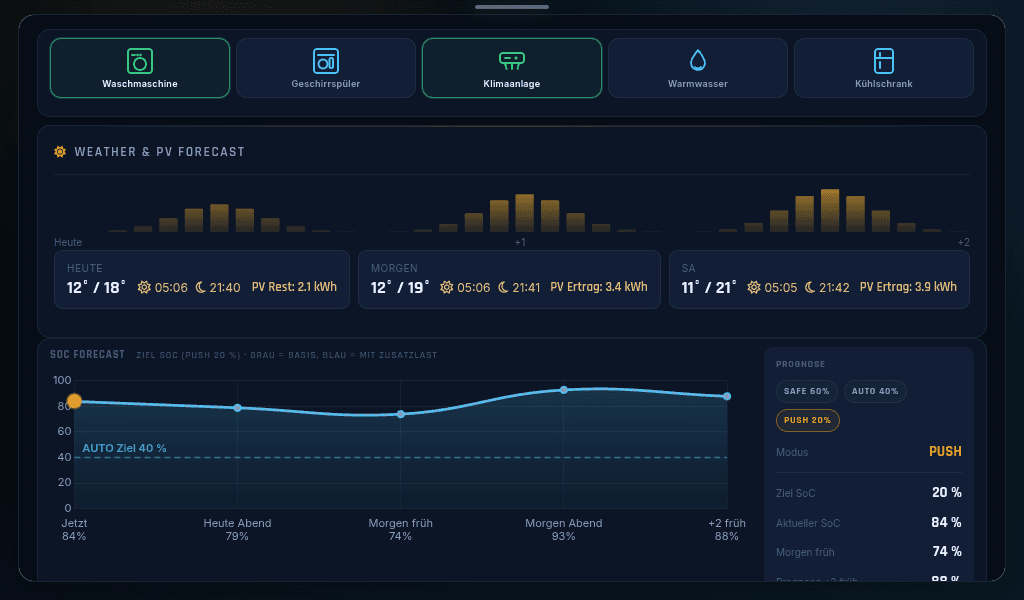
Task: Click the PV Ertrag: 3.4 kWh value
Action: click(599, 287)
